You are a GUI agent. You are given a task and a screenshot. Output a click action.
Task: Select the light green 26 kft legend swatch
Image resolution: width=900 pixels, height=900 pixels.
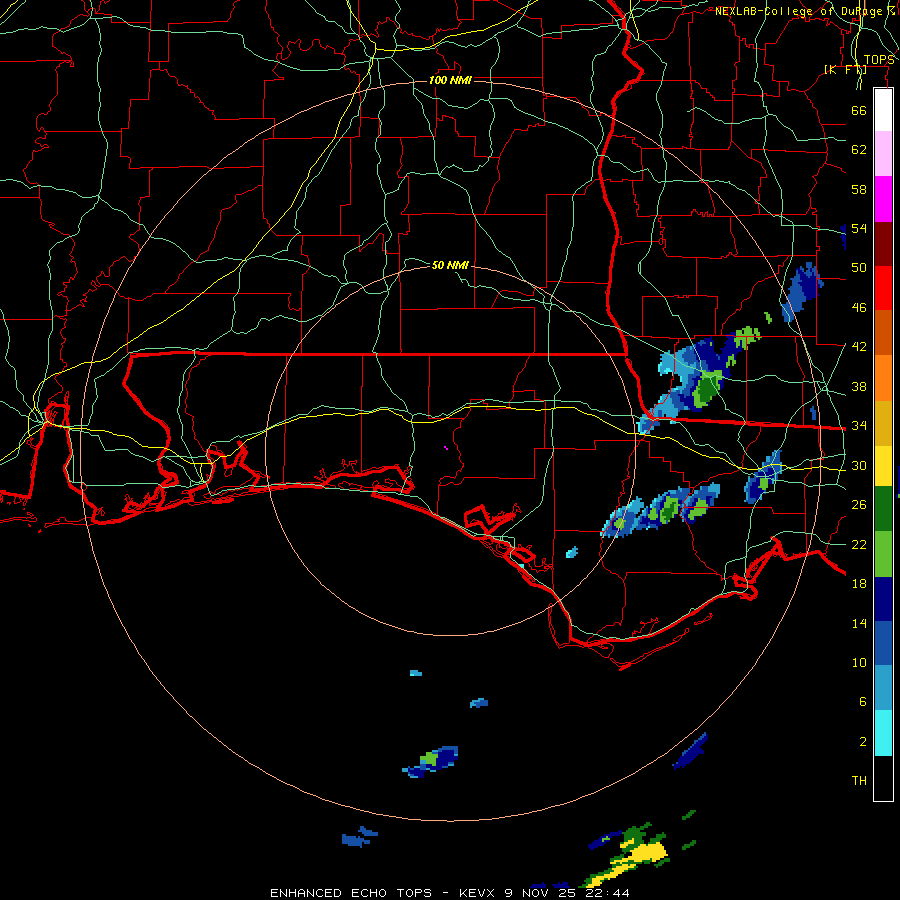(883, 554)
